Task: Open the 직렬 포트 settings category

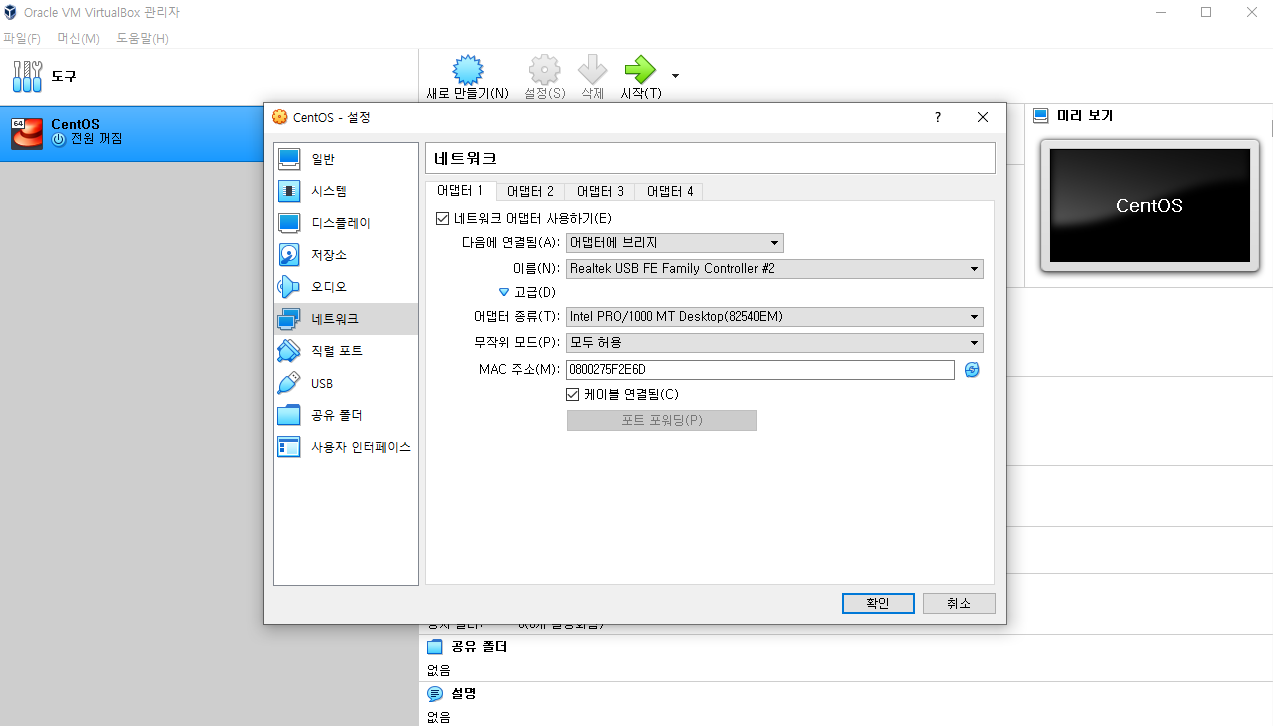Action: click(x=346, y=351)
